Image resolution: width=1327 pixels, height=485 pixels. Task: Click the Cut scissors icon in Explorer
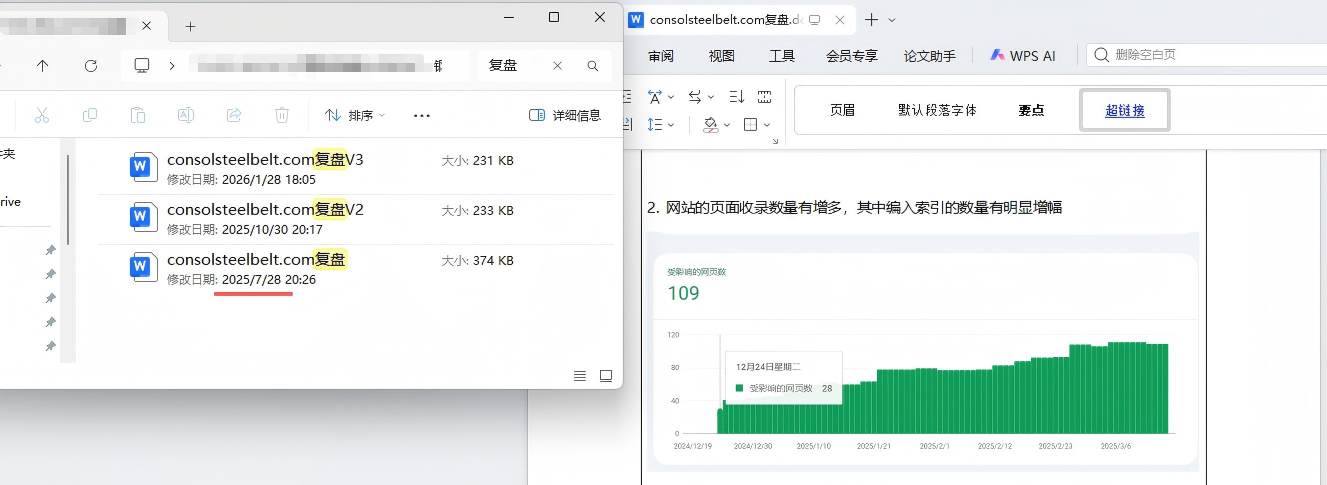[x=42, y=115]
